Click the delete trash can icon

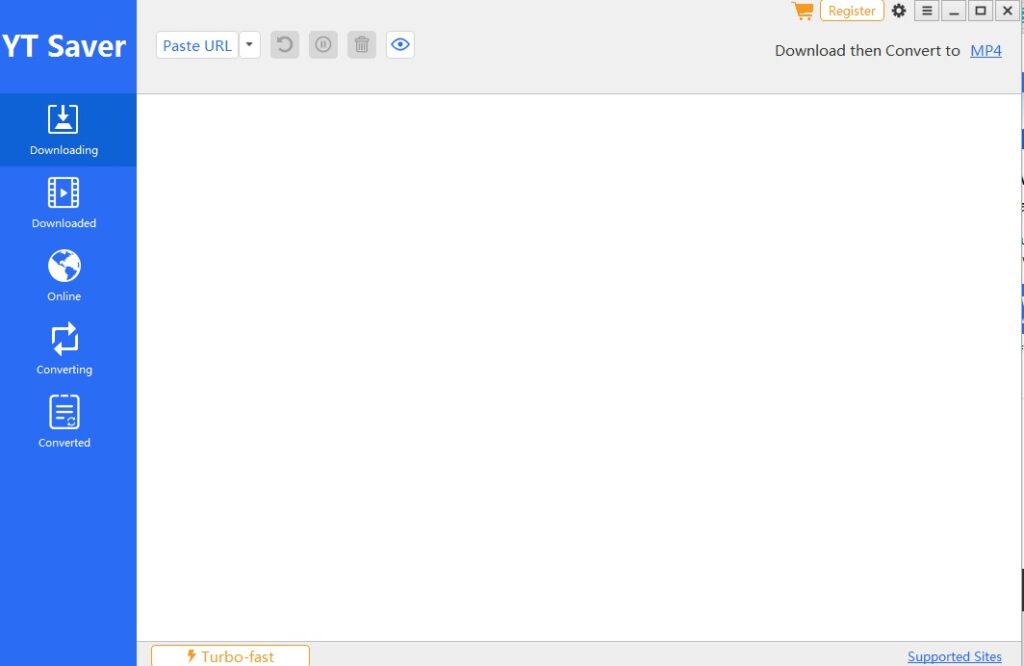362,45
